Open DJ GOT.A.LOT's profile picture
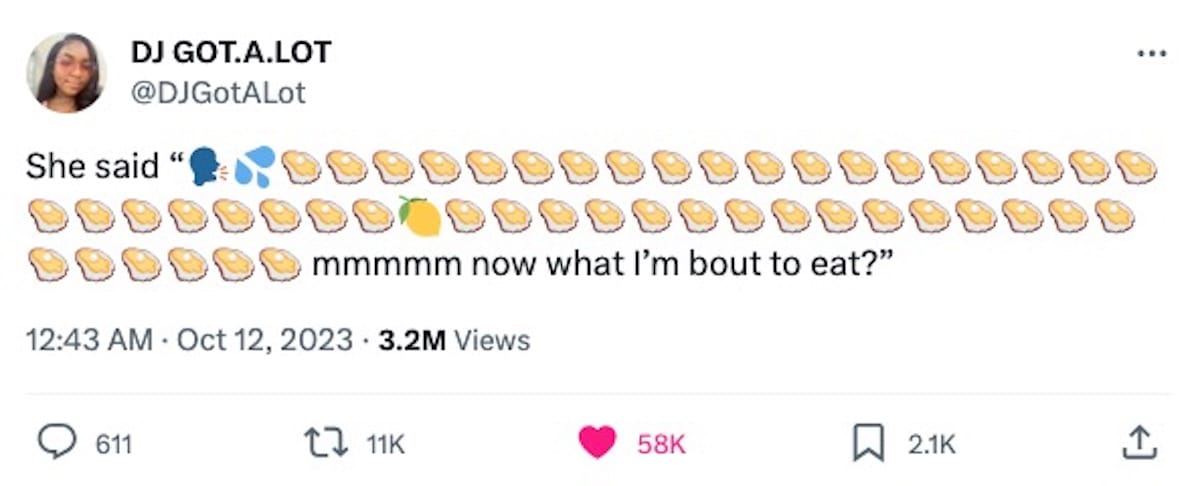Viewport: 1200px width, 486px height. (x=67, y=73)
